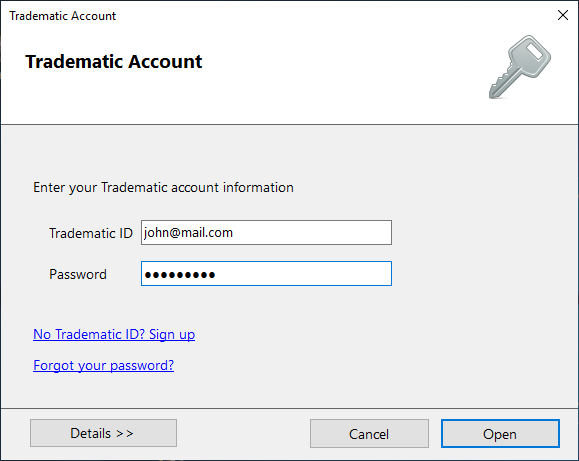Viewport: 579px width, 461px height.
Task: Click the Tradematic ID field label
Action: coord(91,233)
